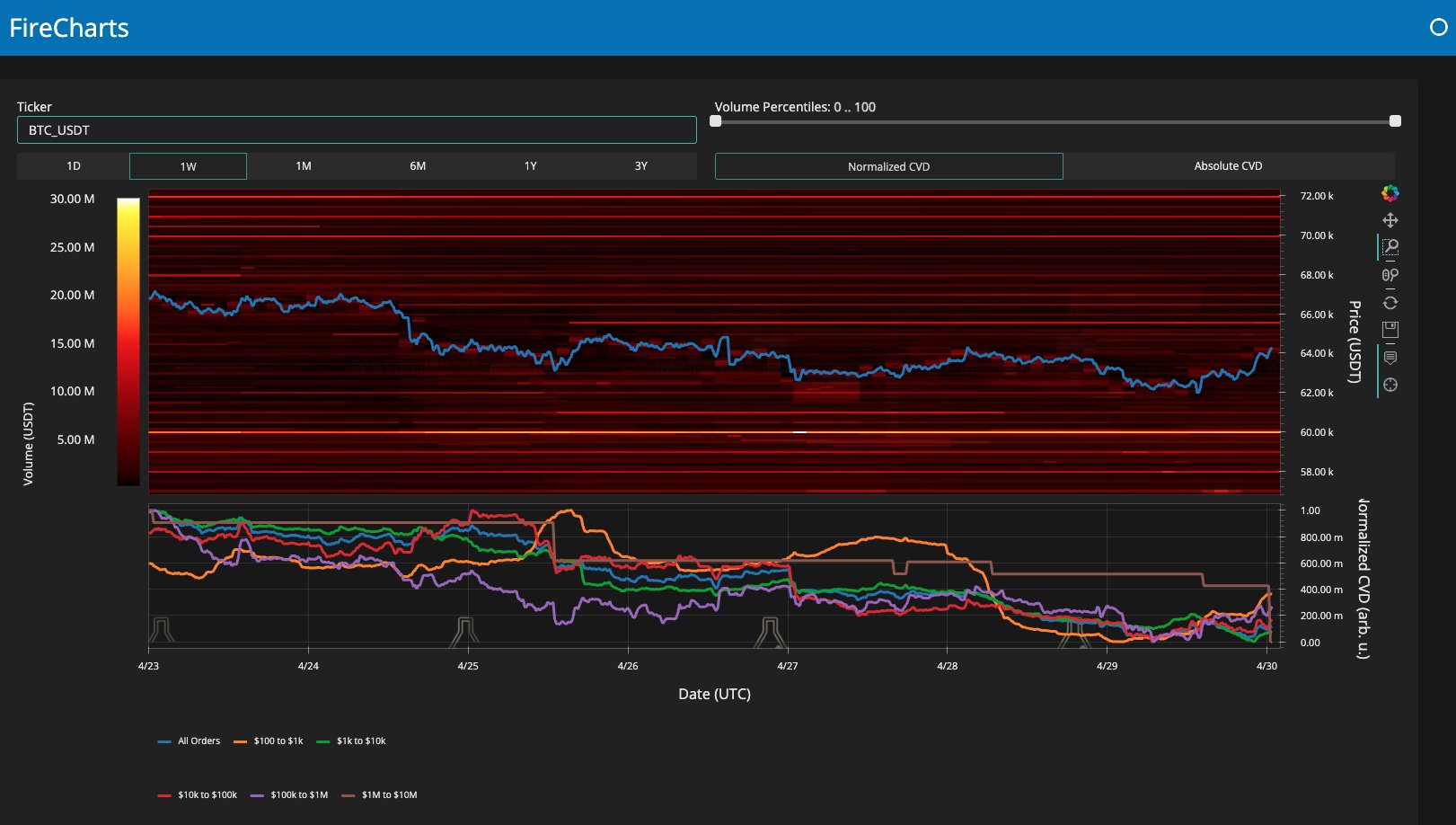Image resolution: width=1456 pixels, height=825 pixels.
Task: Select the 1M timeframe tab
Action: pos(304,166)
